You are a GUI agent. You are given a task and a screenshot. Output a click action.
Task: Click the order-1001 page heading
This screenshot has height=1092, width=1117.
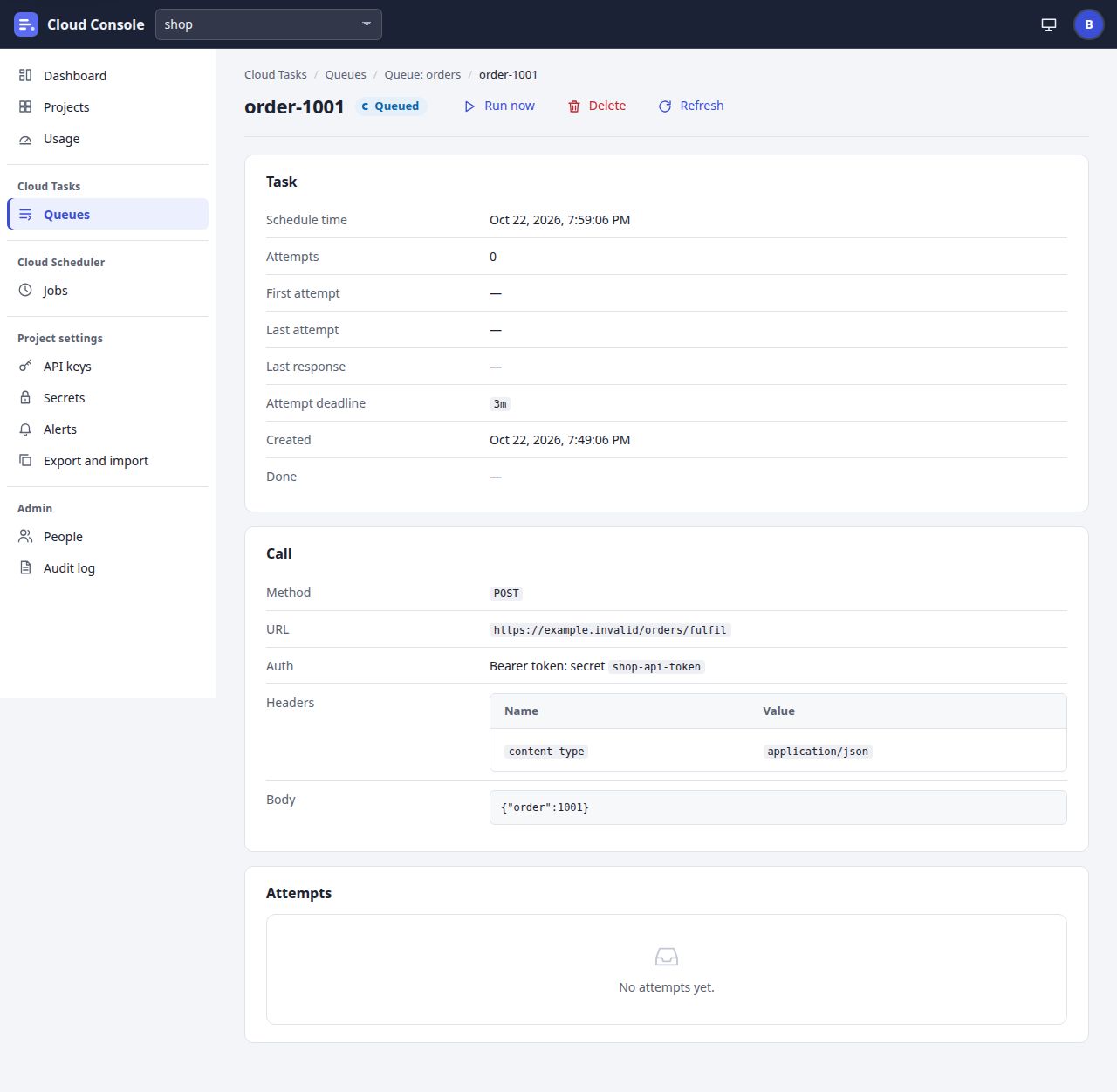[x=294, y=106]
